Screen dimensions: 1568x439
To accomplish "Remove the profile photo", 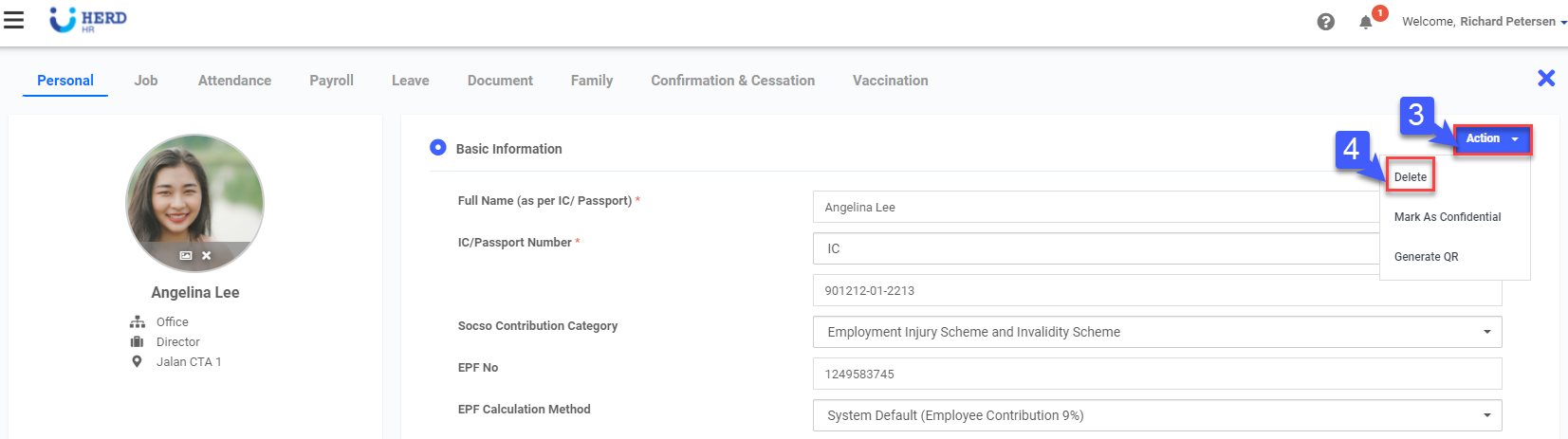I will [207, 256].
